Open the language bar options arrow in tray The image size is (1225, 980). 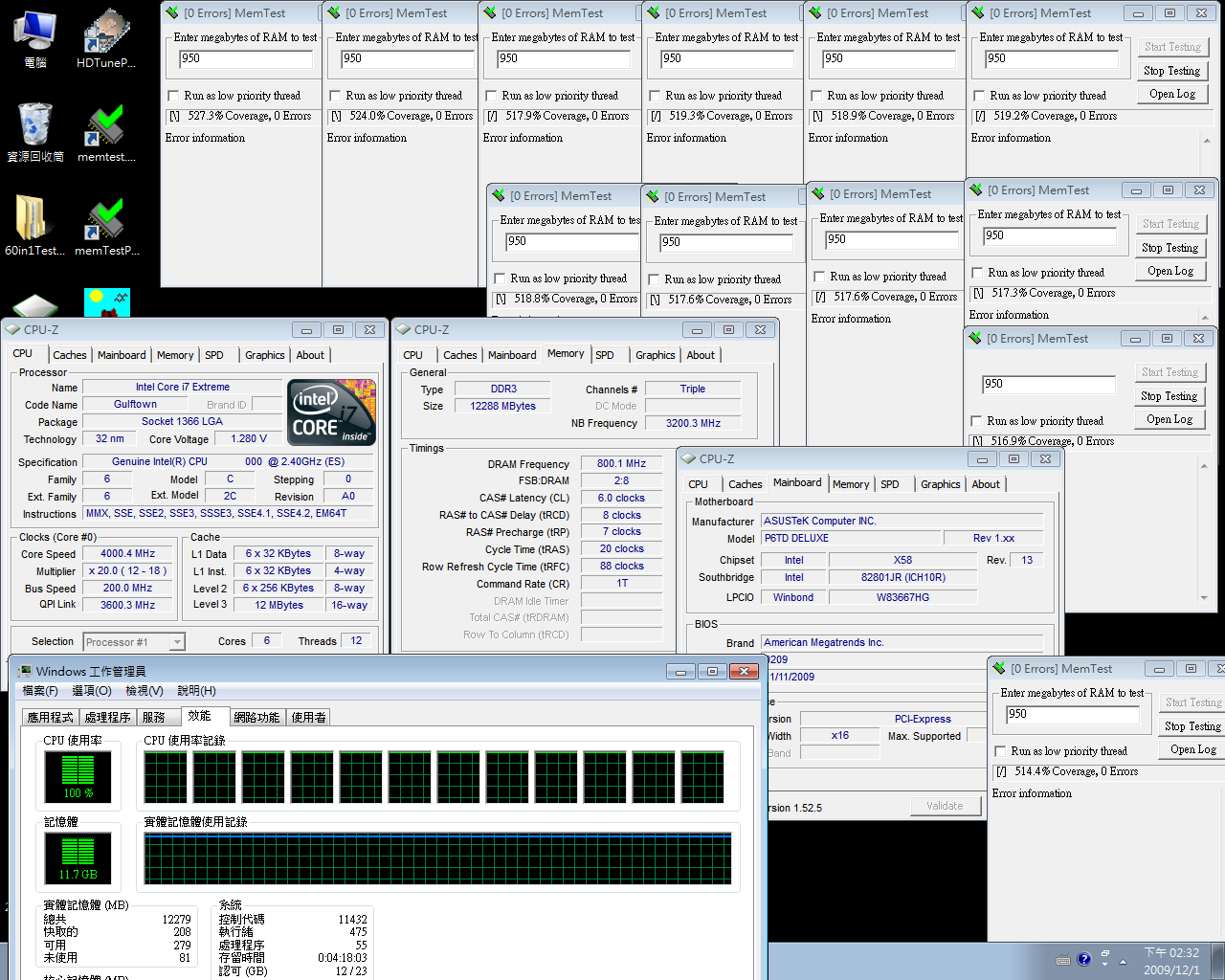pyautogui.click(x=1105, y=965)
